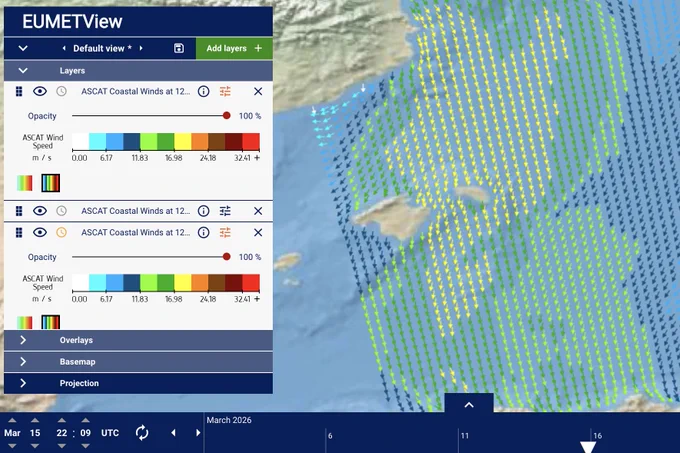Viewport: 680px width, 453px height.
Task: Open info for third ASCAT Coastal Winds layer
Action: pos(203,232)
